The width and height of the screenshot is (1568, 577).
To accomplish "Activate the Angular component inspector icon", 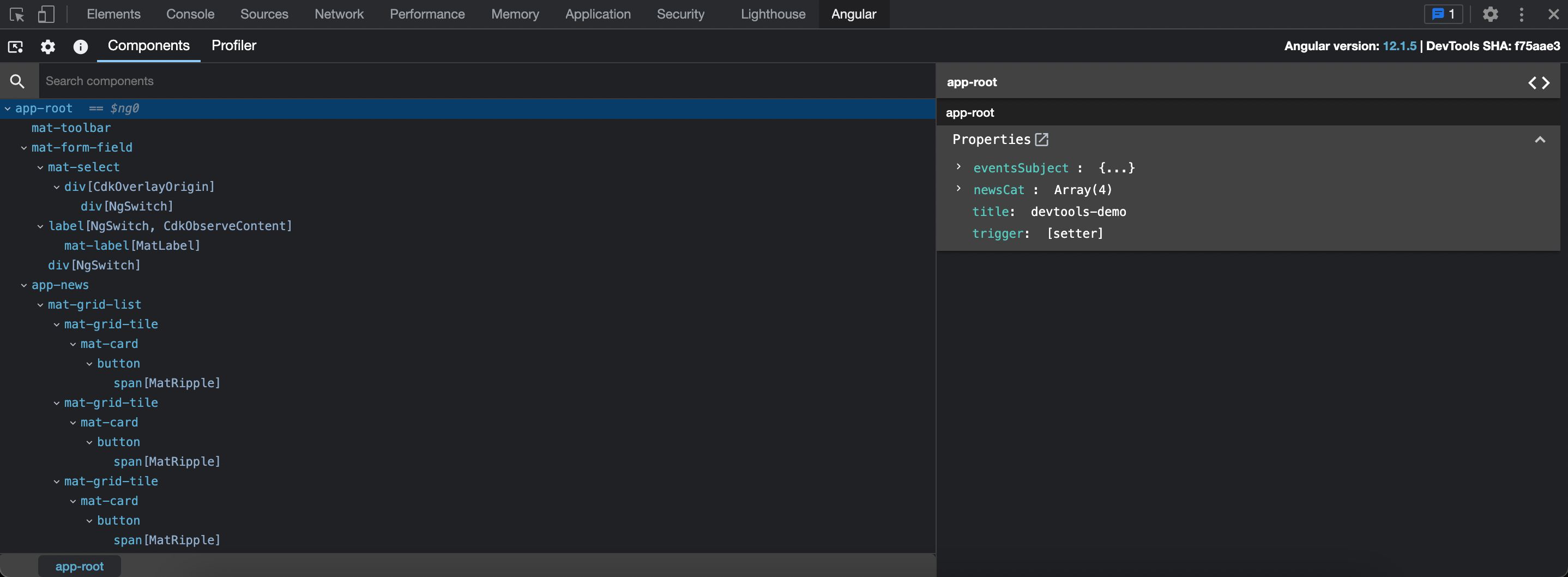I will point(15,47).
